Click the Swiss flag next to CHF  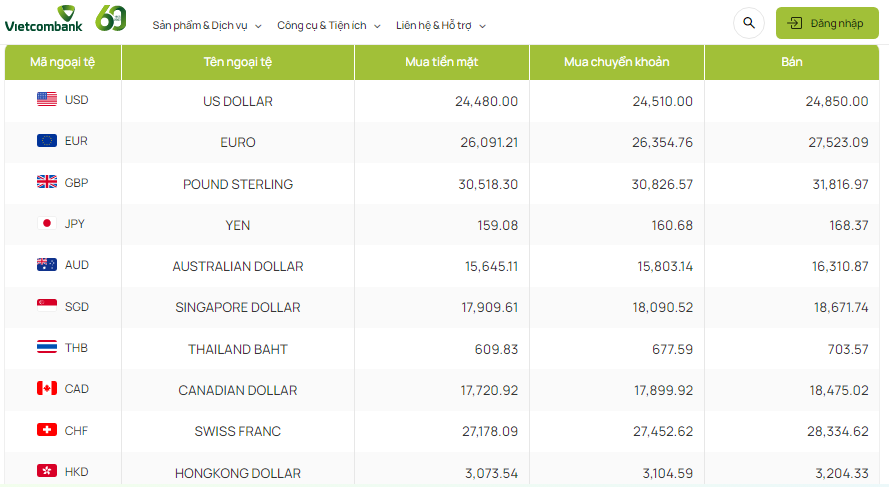click(47, 430)
